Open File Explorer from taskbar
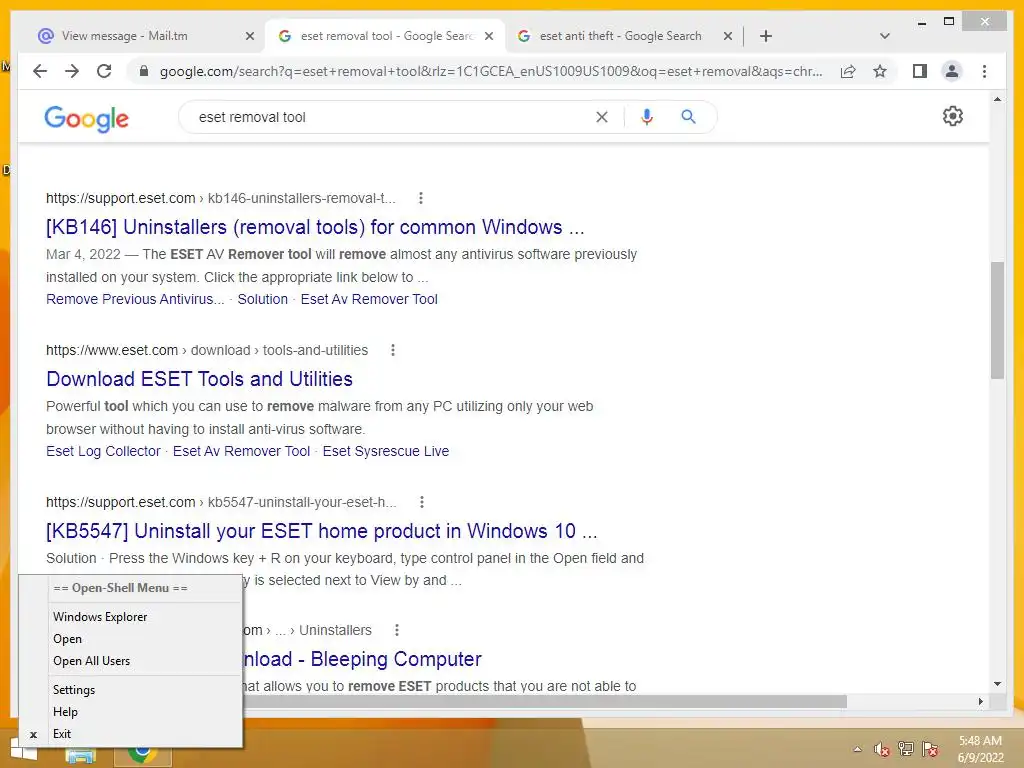 click(x=80, y=756)
